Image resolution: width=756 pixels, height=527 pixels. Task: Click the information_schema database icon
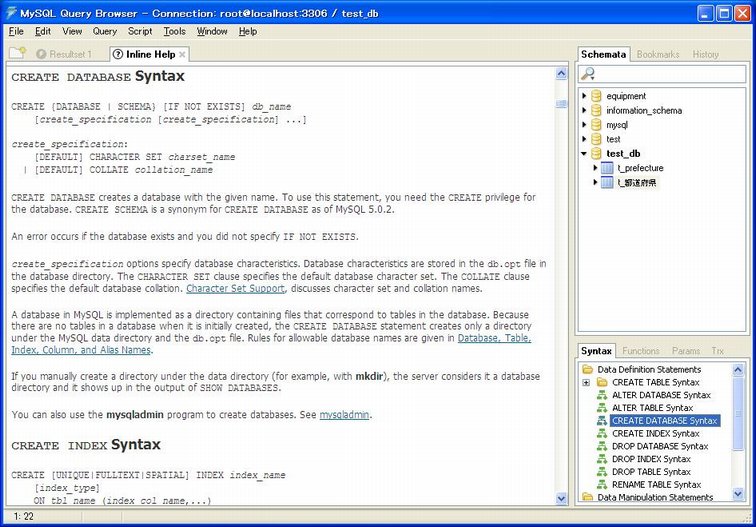click(x=596, y=110)
